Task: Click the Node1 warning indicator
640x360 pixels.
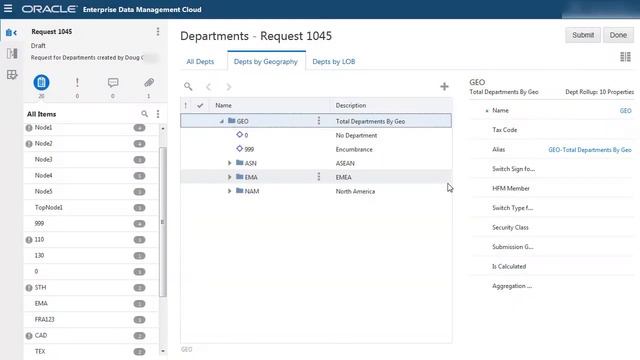Action: point(29,128)
